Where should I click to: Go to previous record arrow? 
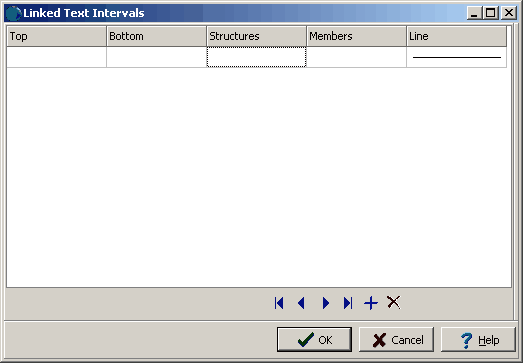(x=301, y=303)
